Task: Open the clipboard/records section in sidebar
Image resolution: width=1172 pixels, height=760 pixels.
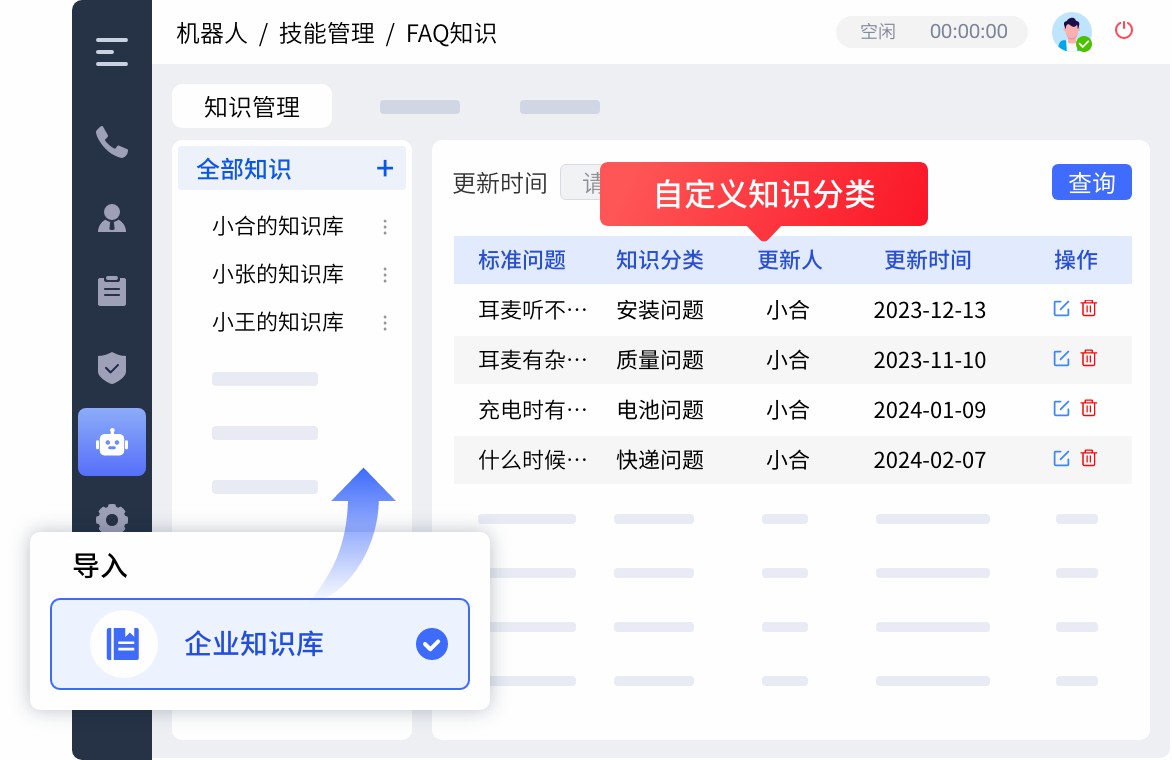Action: tap(111, 291)
